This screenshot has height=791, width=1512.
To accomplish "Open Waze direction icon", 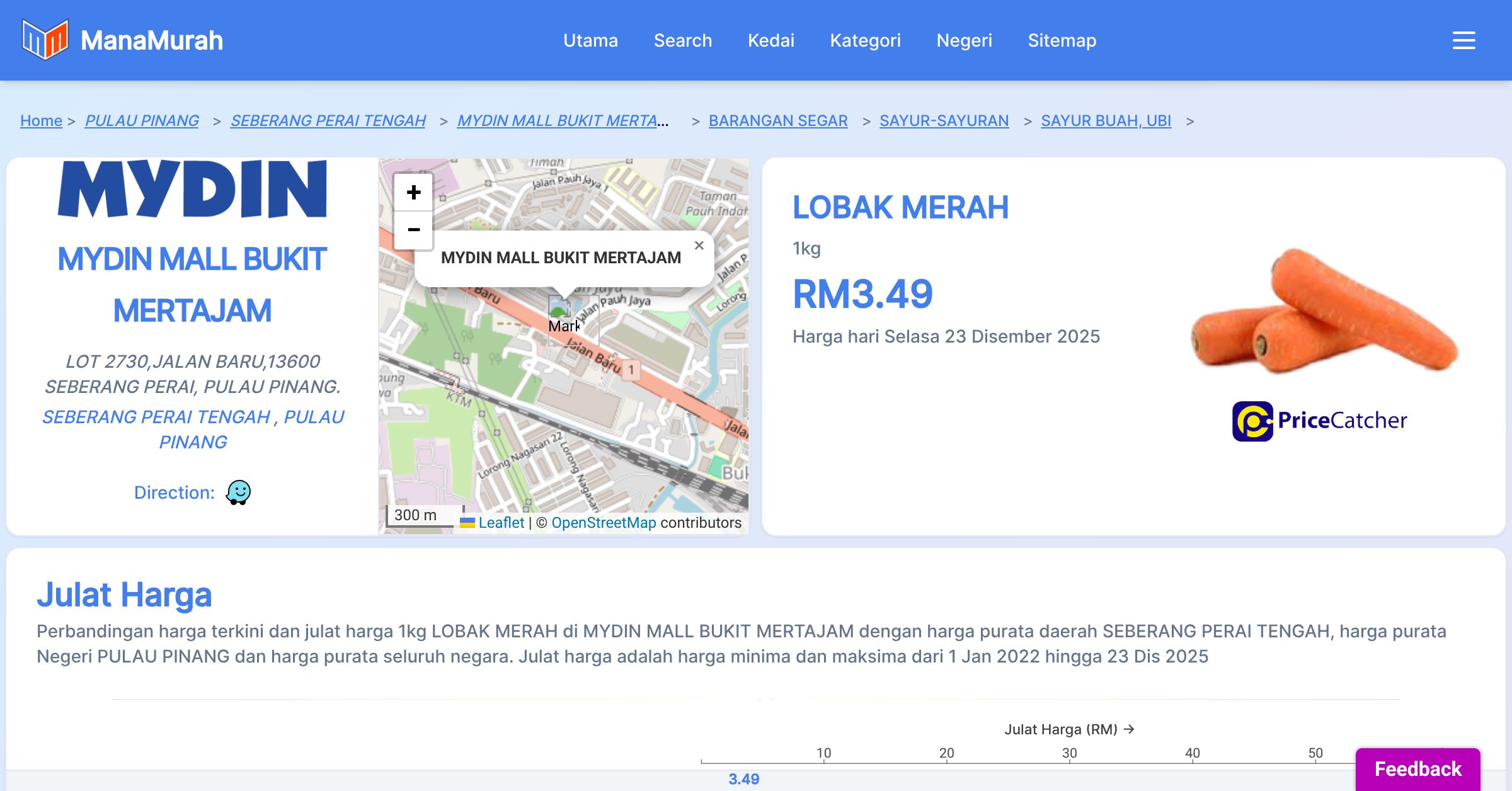I will click(x=238, y=492).
